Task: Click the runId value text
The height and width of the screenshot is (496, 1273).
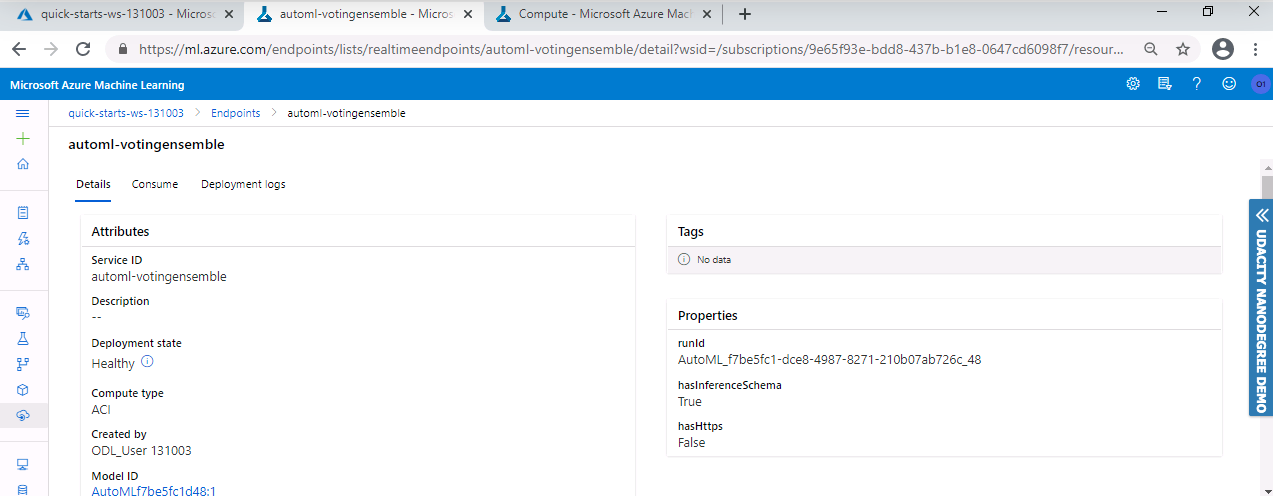Action: point(829,360)
